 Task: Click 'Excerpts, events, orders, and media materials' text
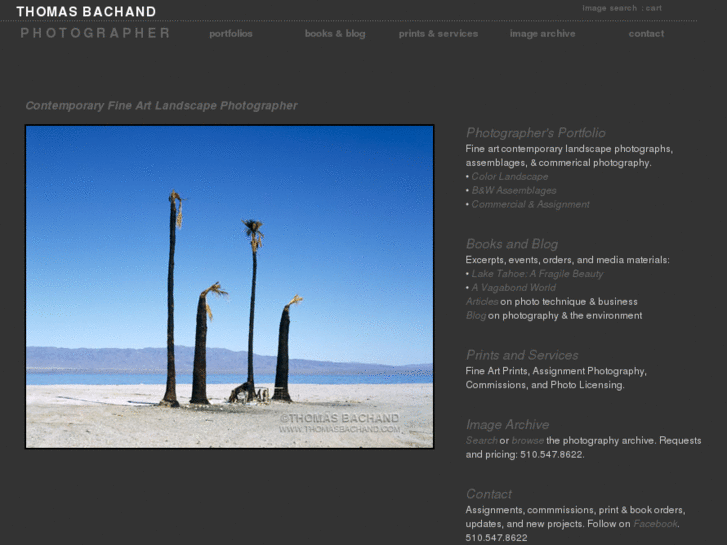[568, 260]
